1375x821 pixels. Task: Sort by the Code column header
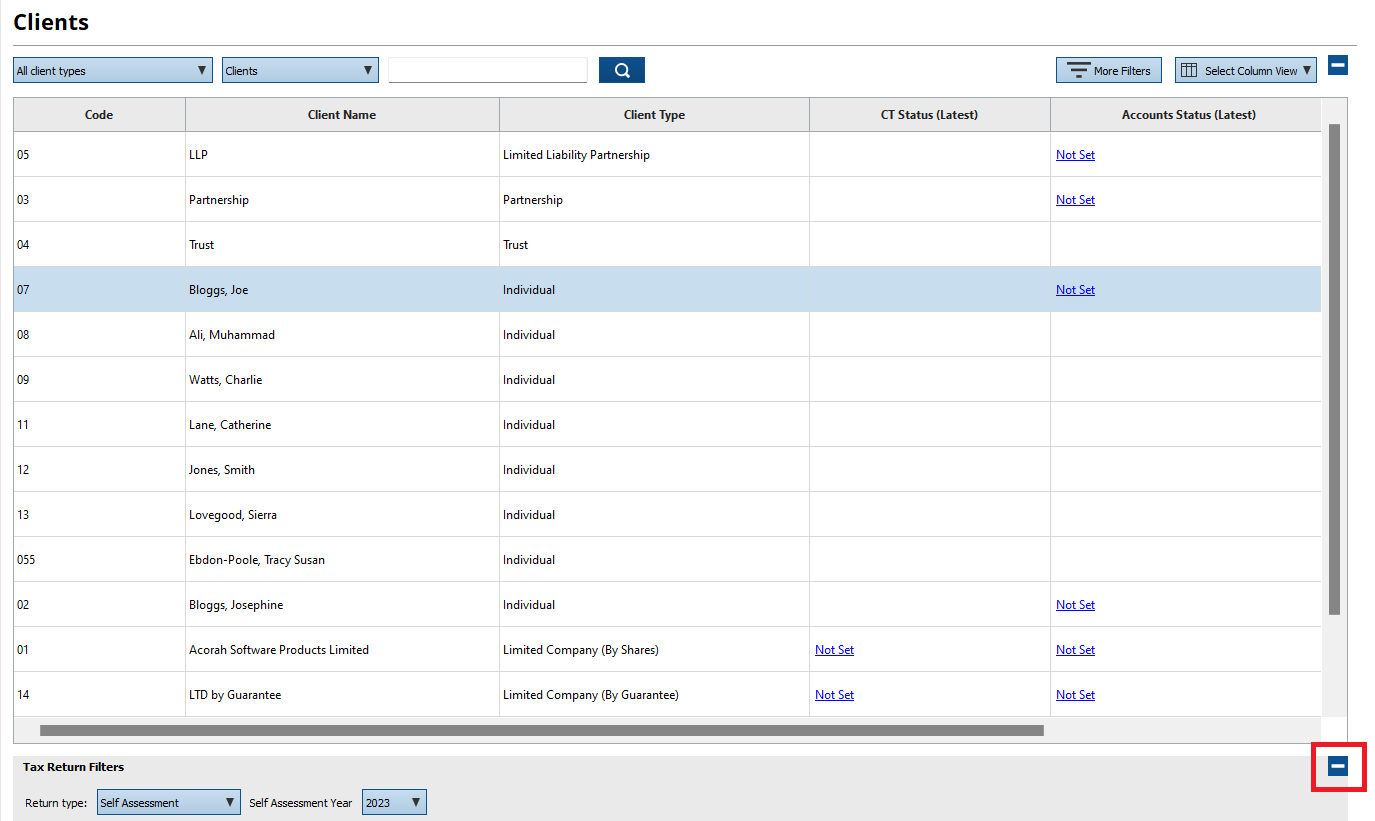point(98,115)
